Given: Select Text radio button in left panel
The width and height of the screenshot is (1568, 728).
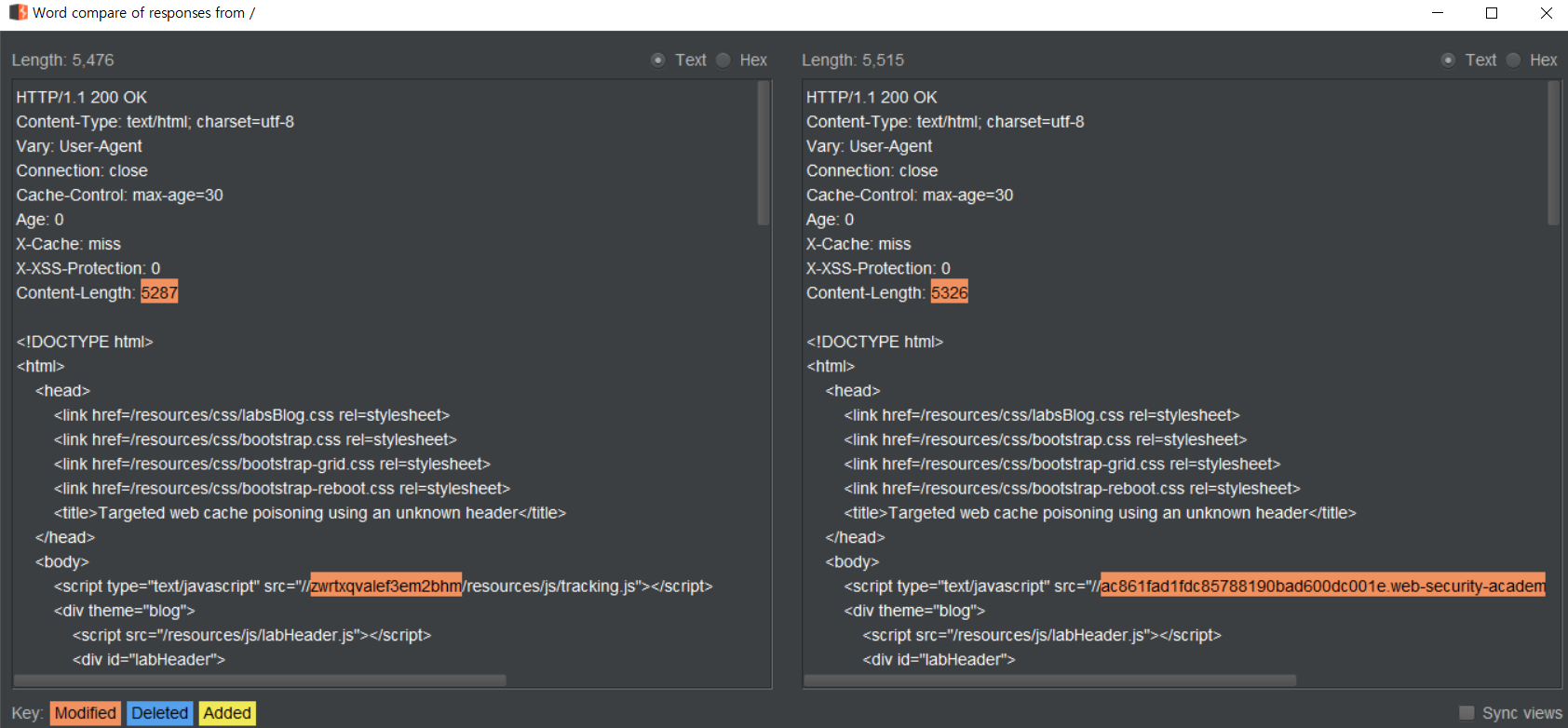Looking at the screenshot, I should pyautogui.click(x=658, y=61).
